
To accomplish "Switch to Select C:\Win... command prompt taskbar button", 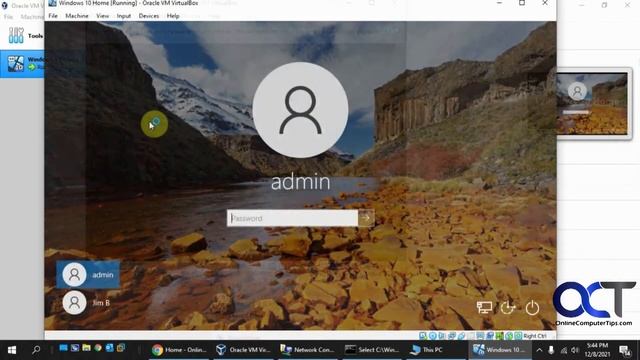I will pyautogui.click(x=372, y=350).
